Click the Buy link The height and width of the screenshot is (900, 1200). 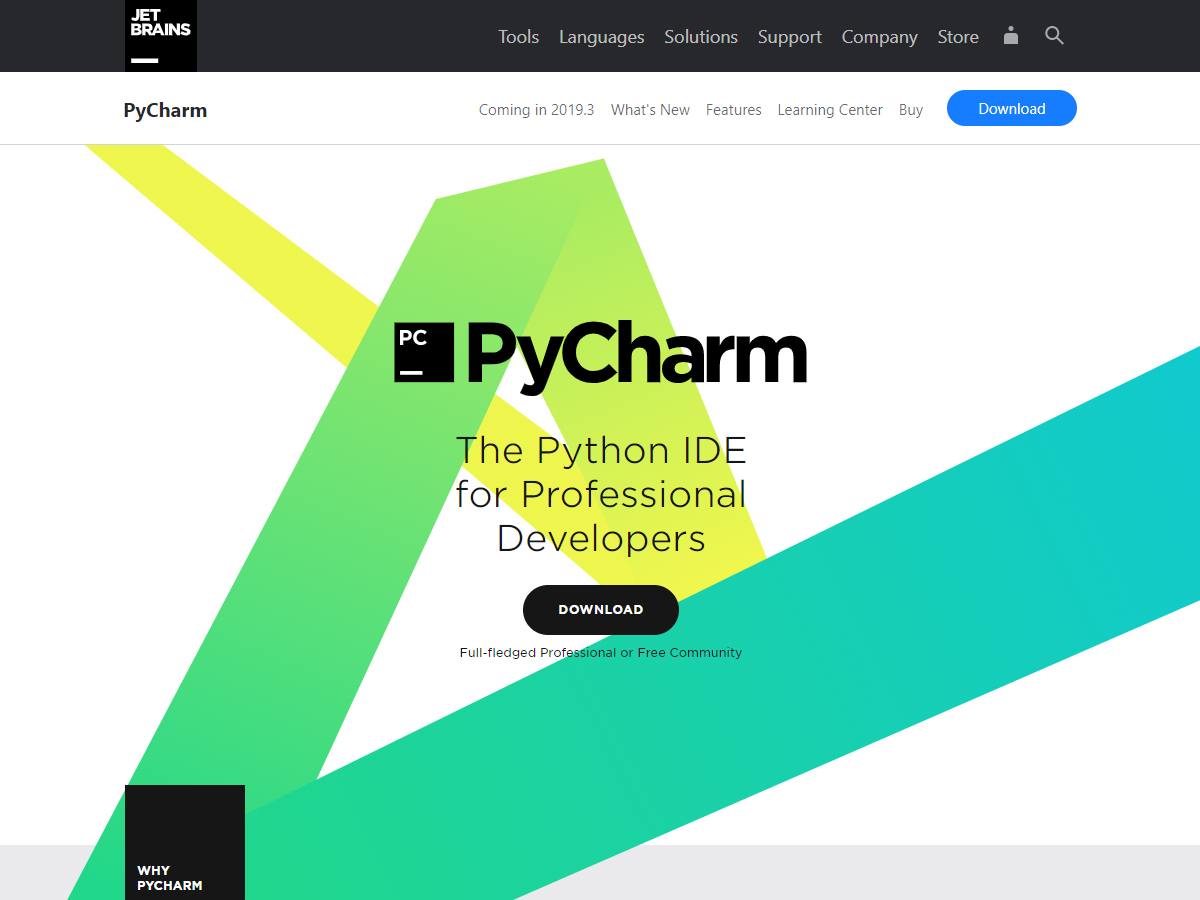pyautogui.click(x=910, y=110)
